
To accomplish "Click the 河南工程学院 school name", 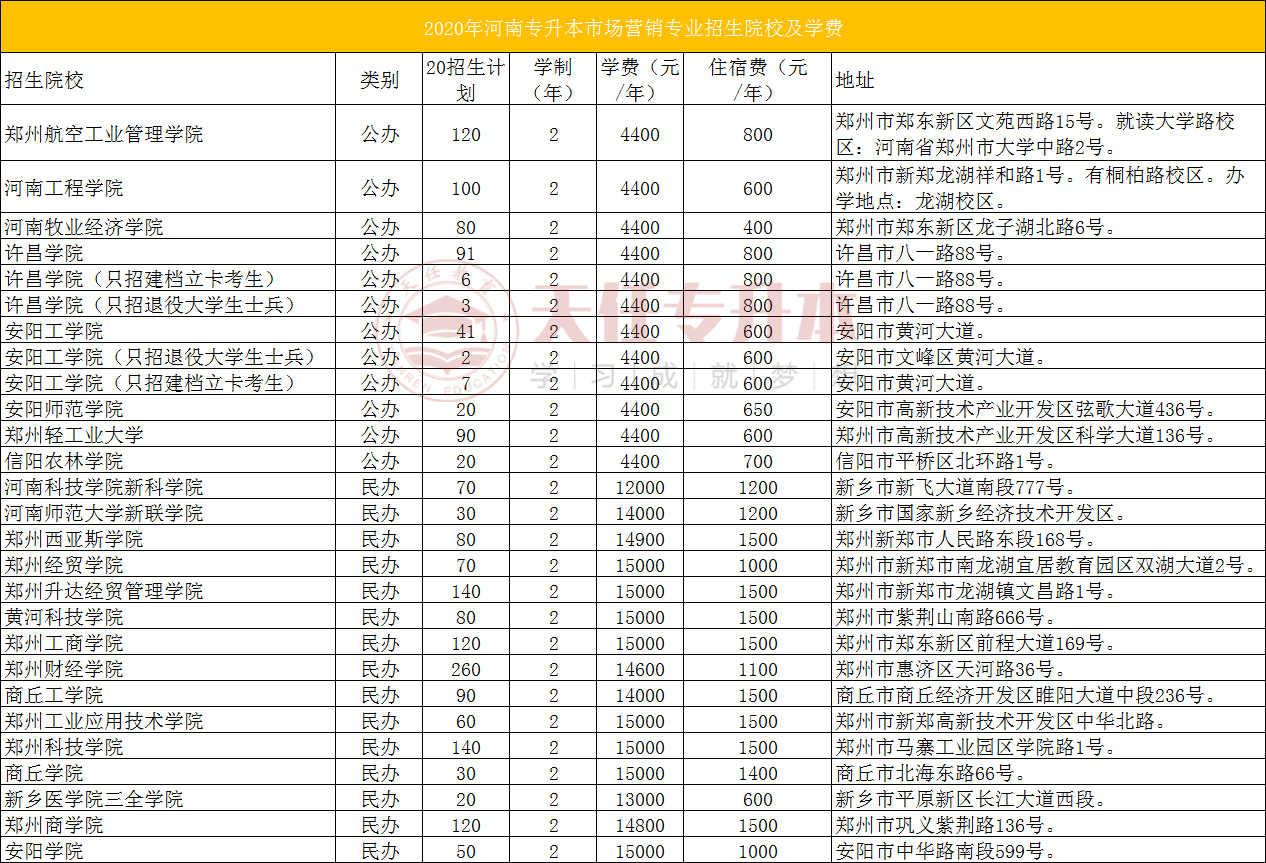I will (x=64, y=188).
